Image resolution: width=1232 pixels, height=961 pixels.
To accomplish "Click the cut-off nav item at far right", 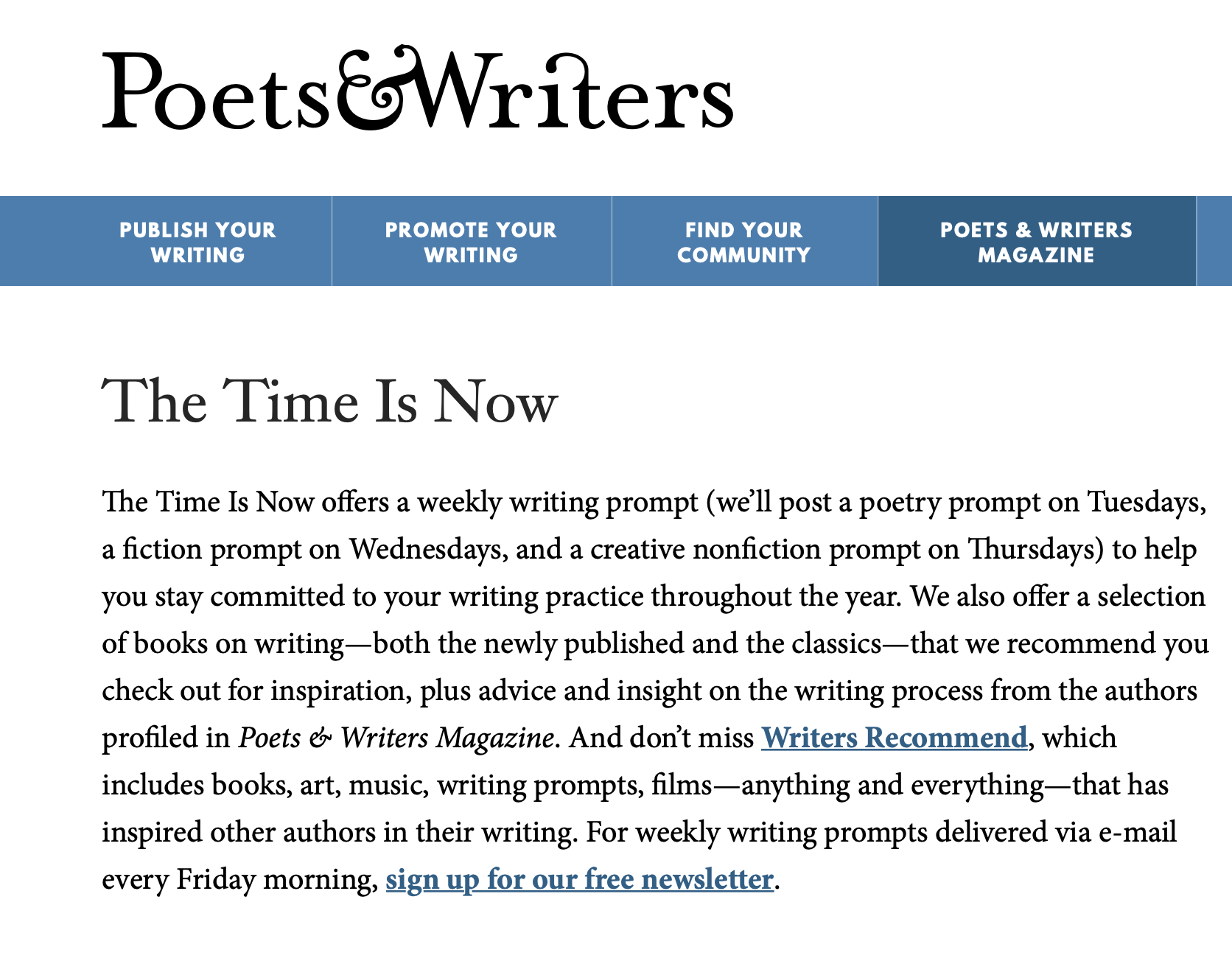I will pyautogui.click(x=1215, y=242).
